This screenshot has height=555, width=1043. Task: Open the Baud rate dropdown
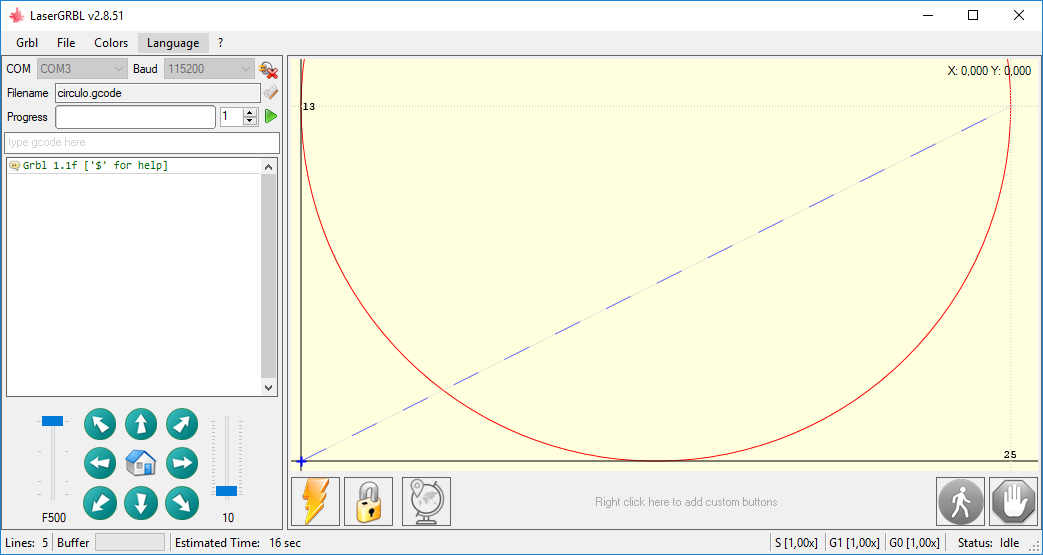[209, 69]
